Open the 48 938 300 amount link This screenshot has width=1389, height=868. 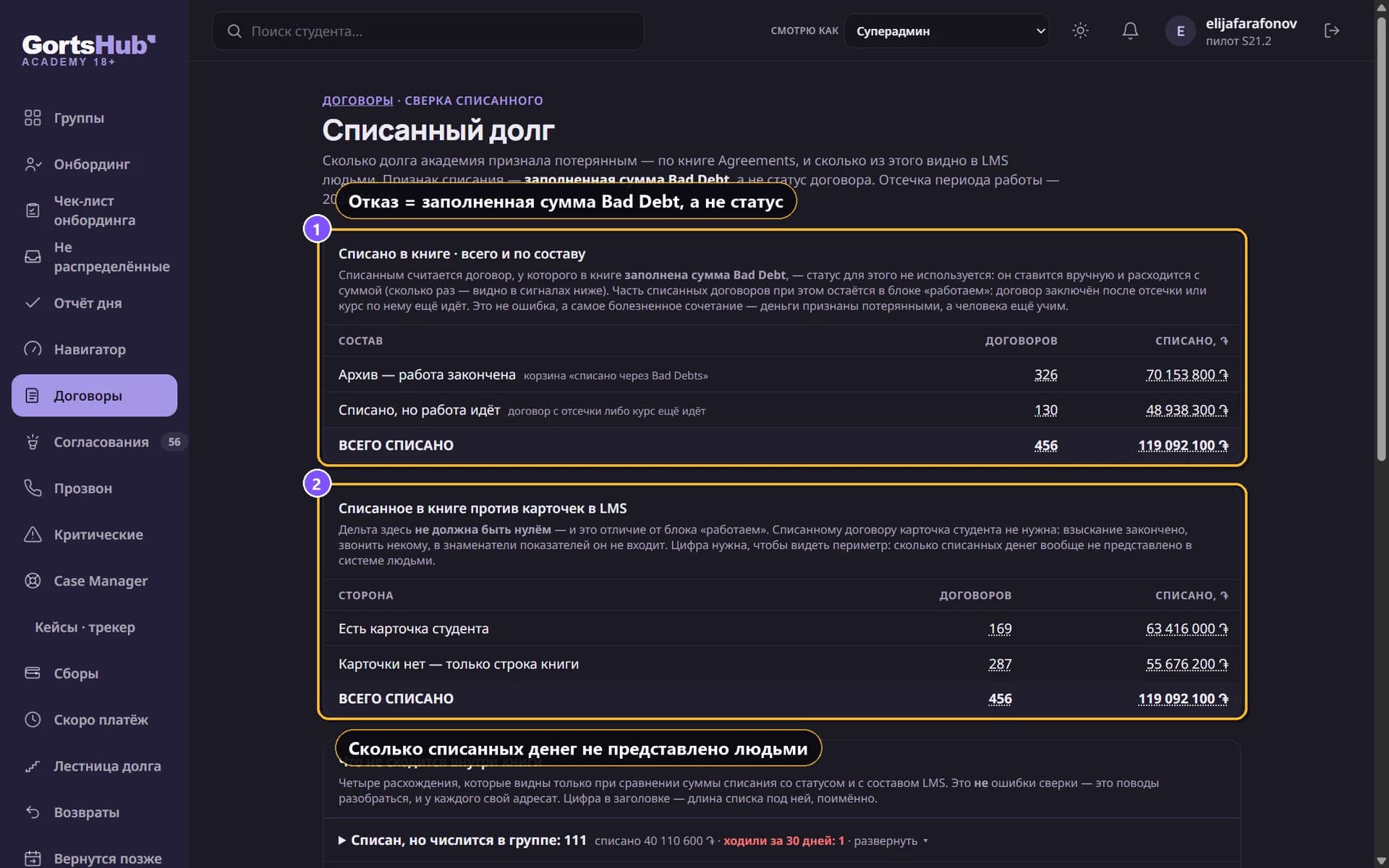(x=1186, y=410)
